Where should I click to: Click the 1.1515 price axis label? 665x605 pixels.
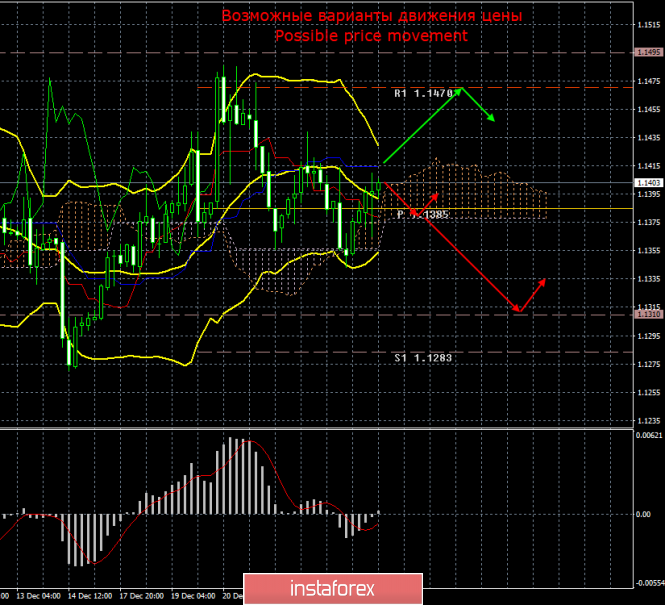click(649, 25)
